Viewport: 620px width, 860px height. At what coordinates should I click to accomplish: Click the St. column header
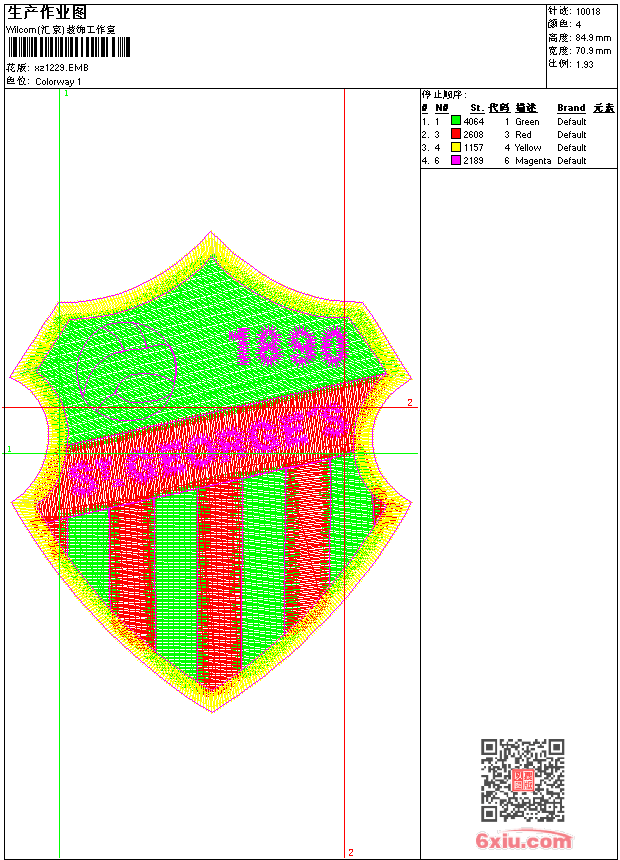477,108
